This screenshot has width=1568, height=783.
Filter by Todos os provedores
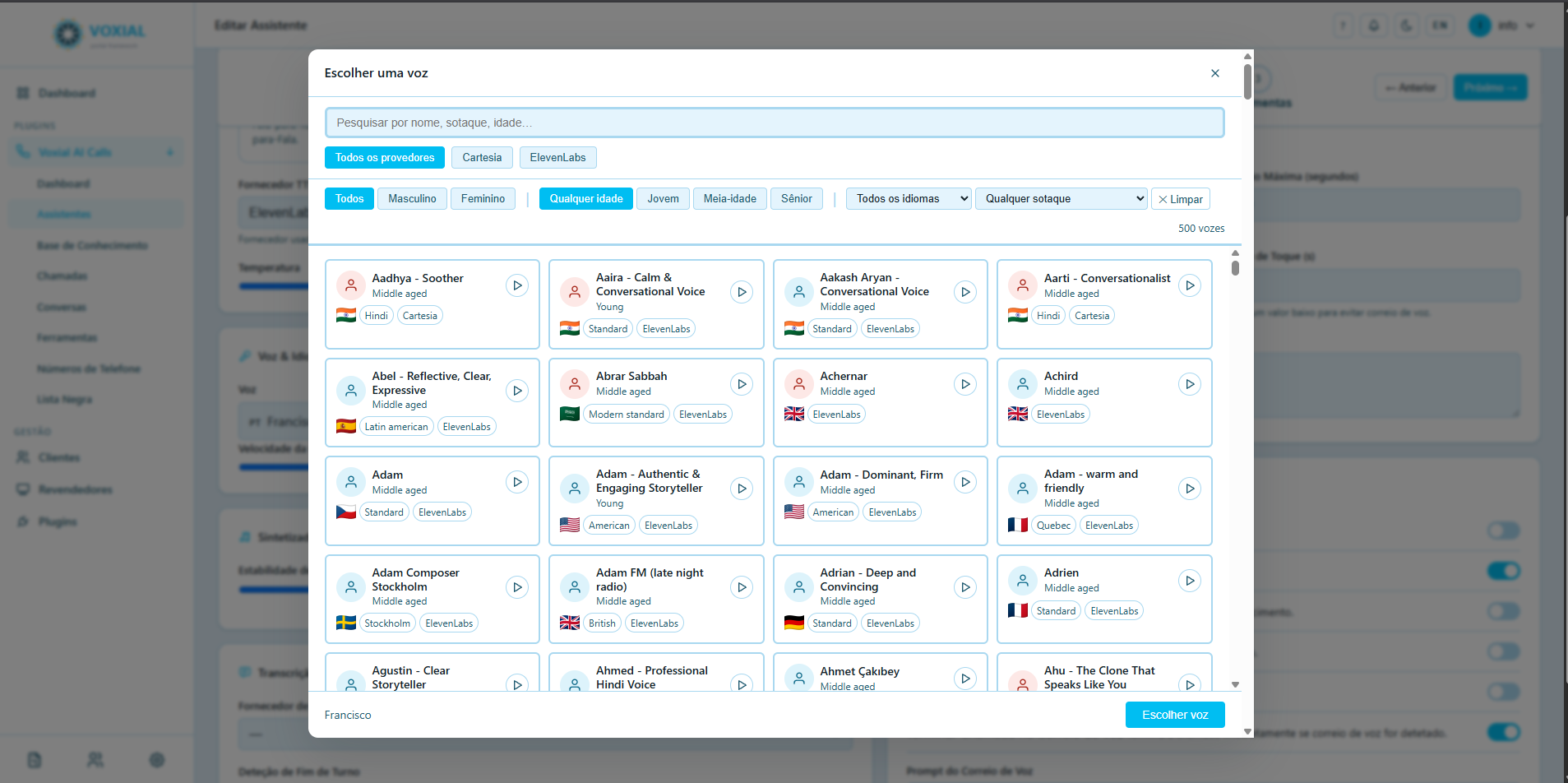tap(385, 158)
